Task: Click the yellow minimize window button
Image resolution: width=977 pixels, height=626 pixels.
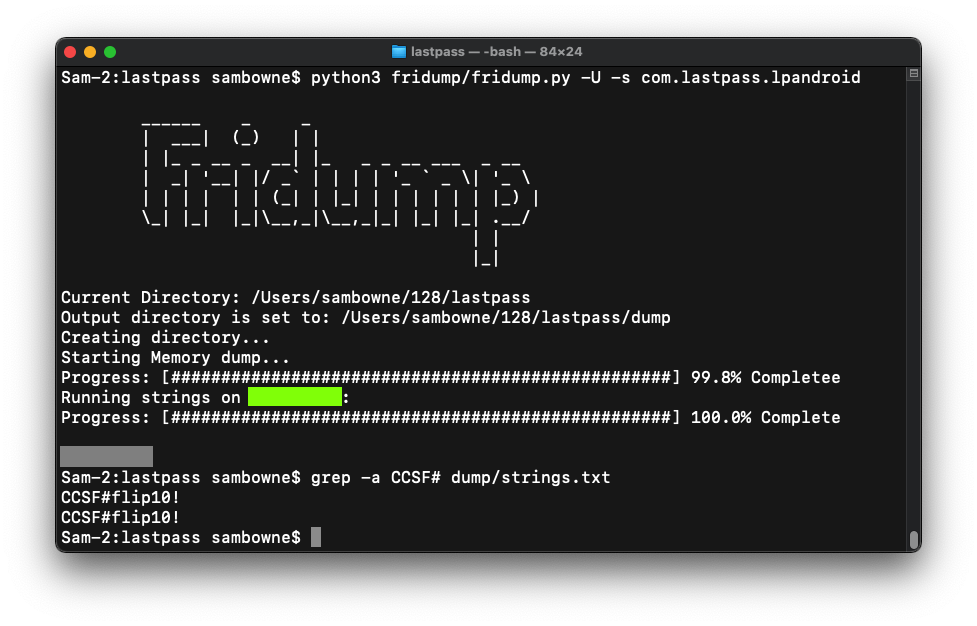Action: (90, 52)
